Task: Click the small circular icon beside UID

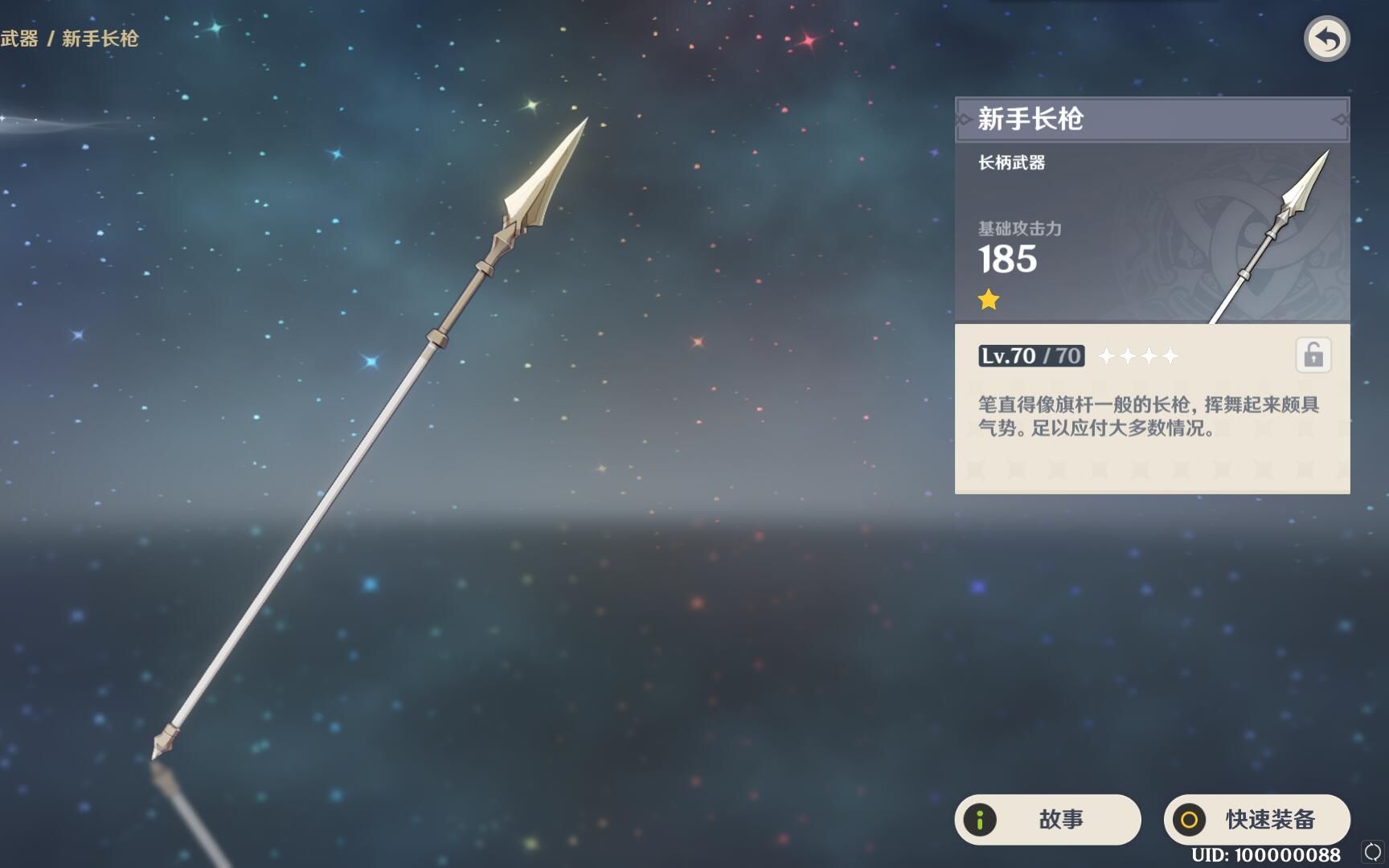Action: pos(1373,852)
